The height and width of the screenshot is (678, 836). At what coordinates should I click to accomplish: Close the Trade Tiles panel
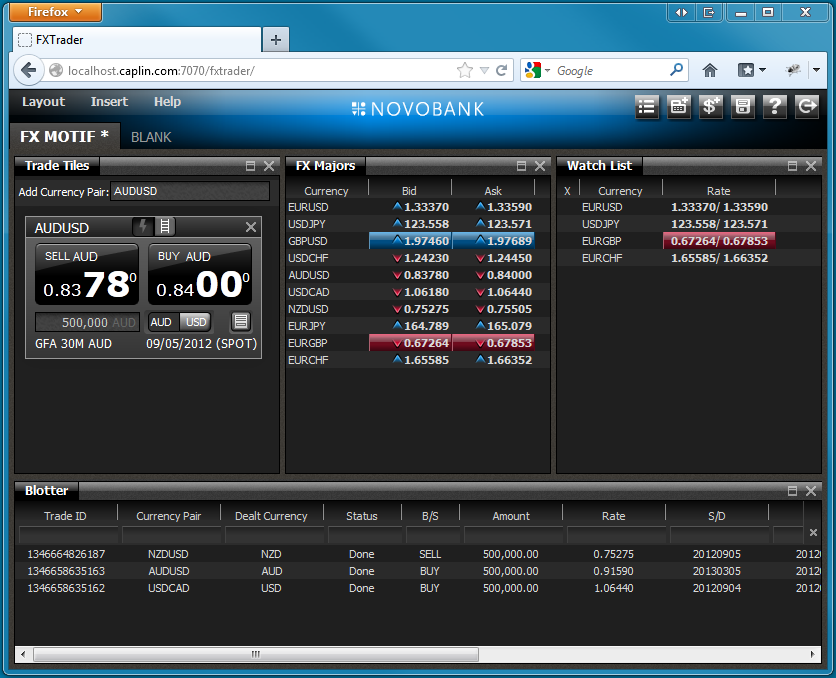[x=269, y=166]
